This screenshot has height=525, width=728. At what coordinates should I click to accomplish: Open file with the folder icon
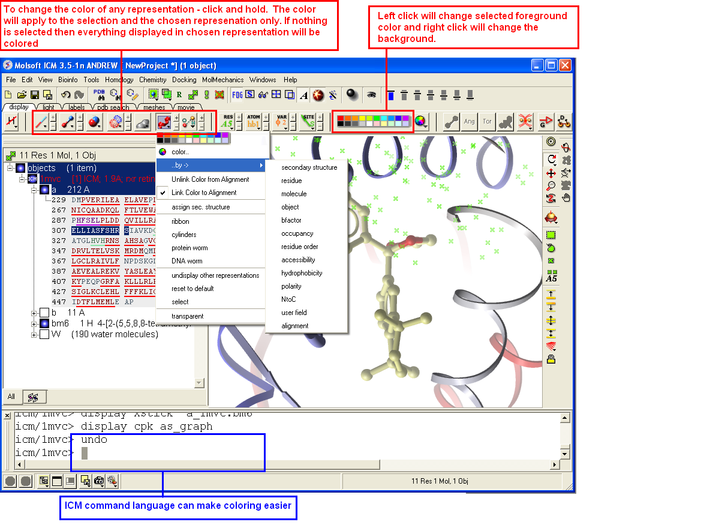pos(21,95)
